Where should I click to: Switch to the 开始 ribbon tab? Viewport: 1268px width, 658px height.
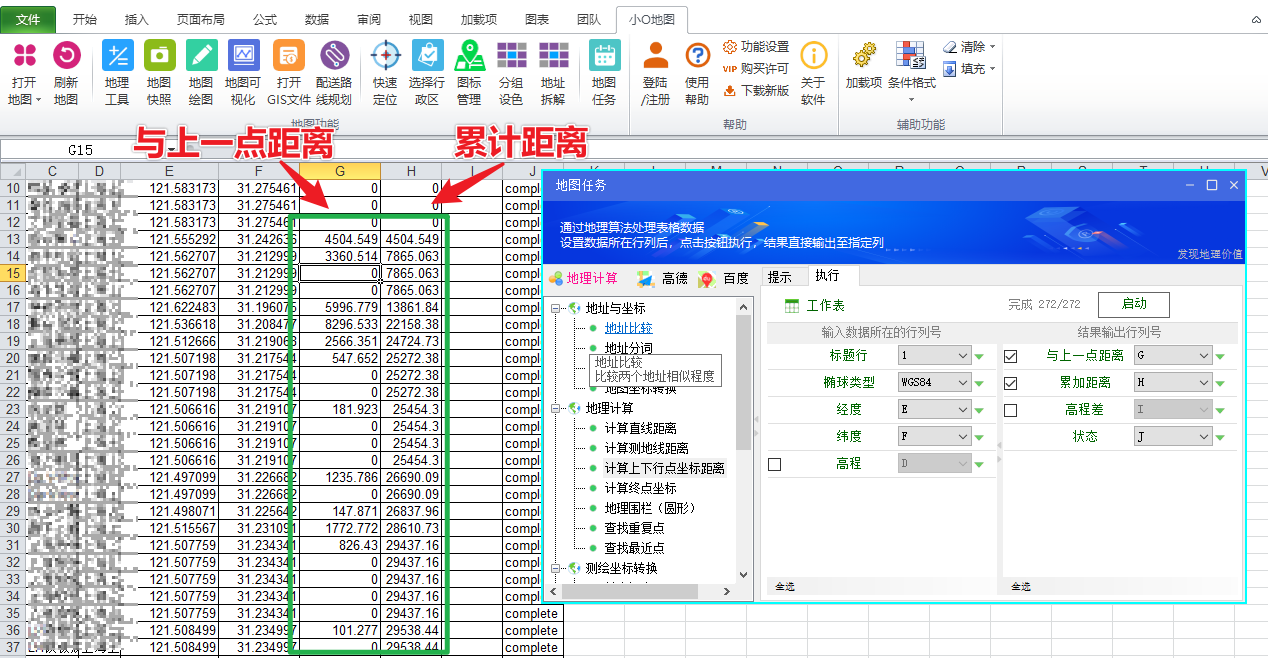85,19
